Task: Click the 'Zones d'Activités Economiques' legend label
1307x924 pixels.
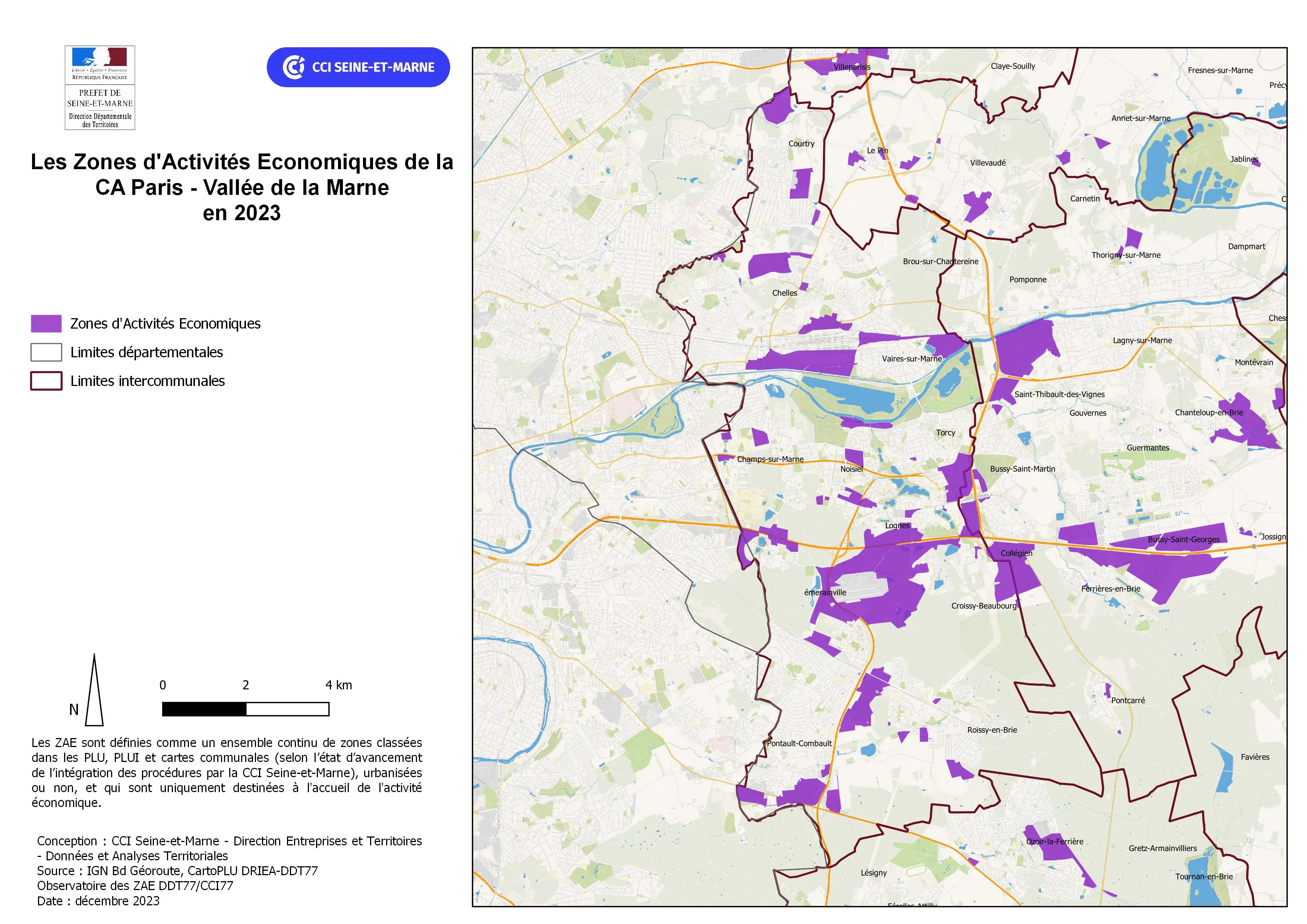Action: tap(165, 324)
